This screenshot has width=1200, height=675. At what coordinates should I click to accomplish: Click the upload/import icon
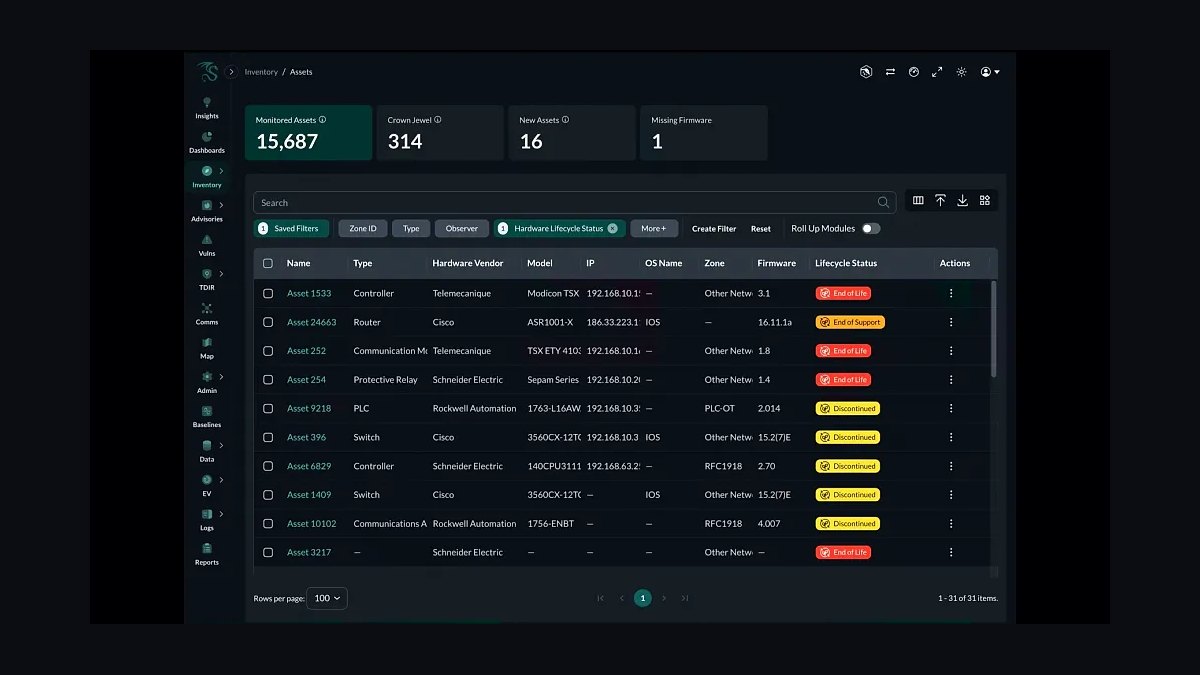(940, 201)
